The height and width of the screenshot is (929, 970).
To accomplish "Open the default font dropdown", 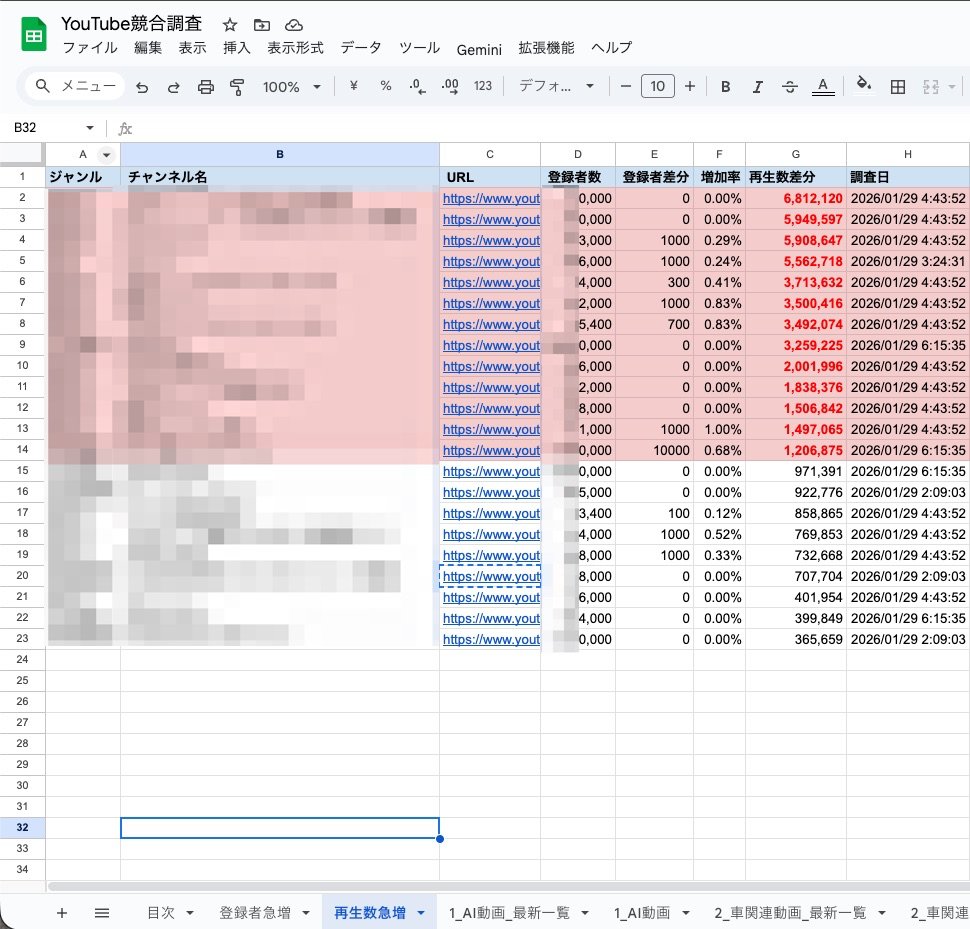I will pos(558,87).
